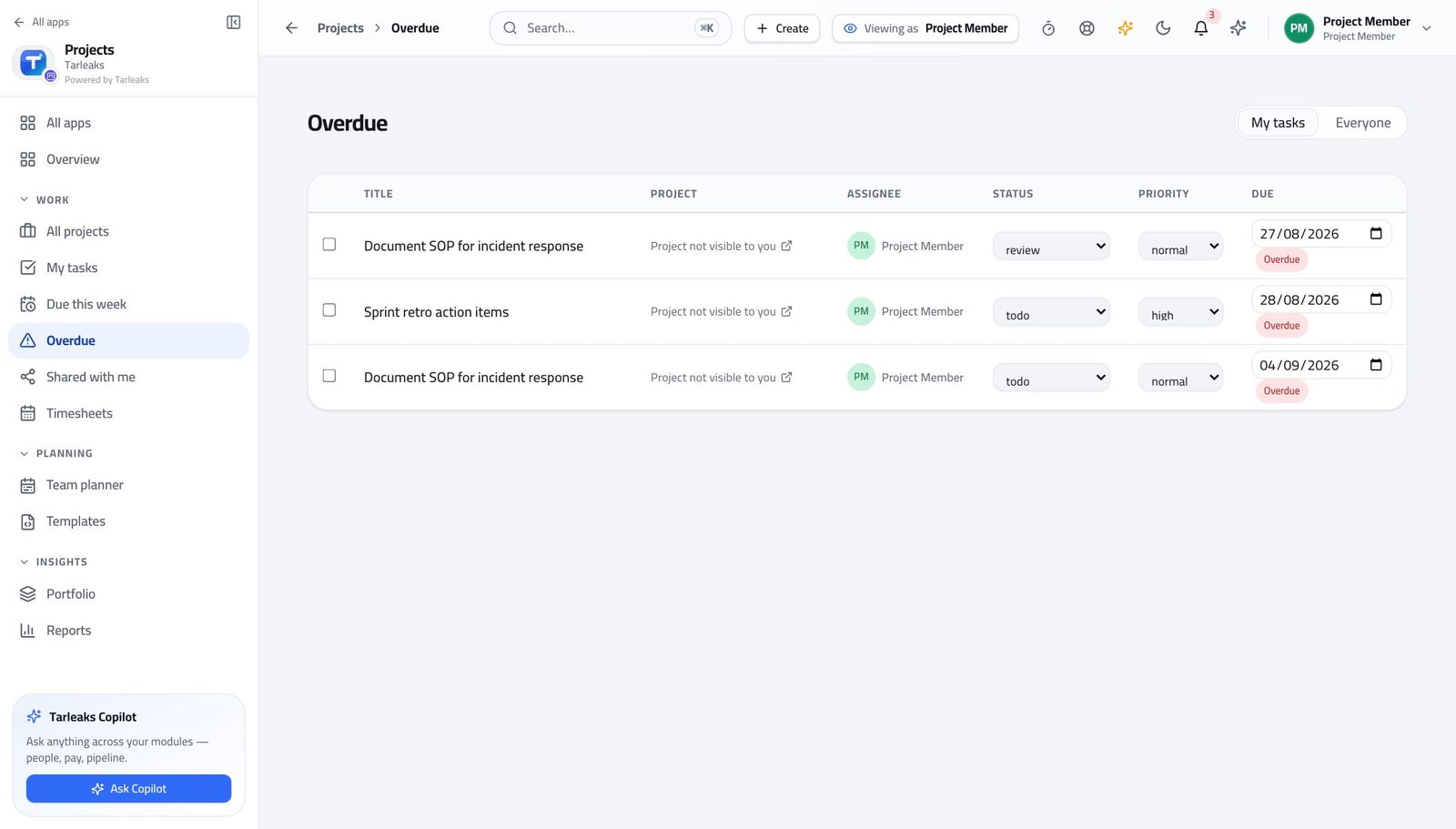This screenshot has height=829, width=1456.
Task: Toggle the Viewing as Project Member eye control
Action: pos(925,28)
